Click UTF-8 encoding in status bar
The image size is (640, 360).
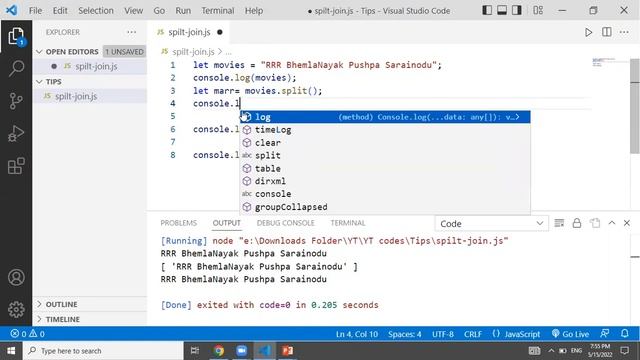pyautogui.click(x=443, y=334)
